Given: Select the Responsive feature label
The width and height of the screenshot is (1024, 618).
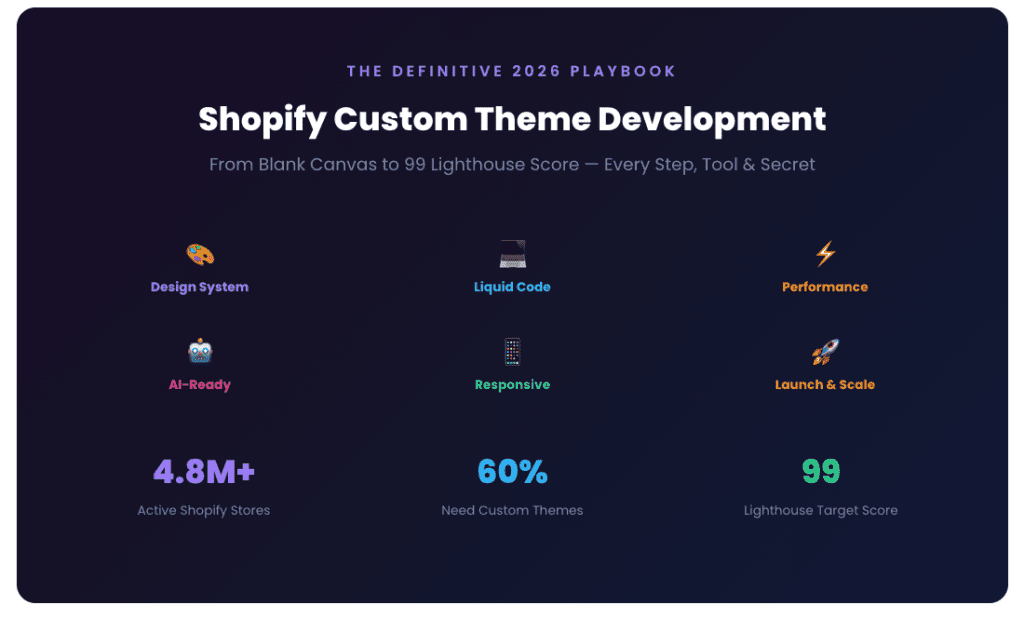Looking at the screenshot, I should click(x=512, y=384).
